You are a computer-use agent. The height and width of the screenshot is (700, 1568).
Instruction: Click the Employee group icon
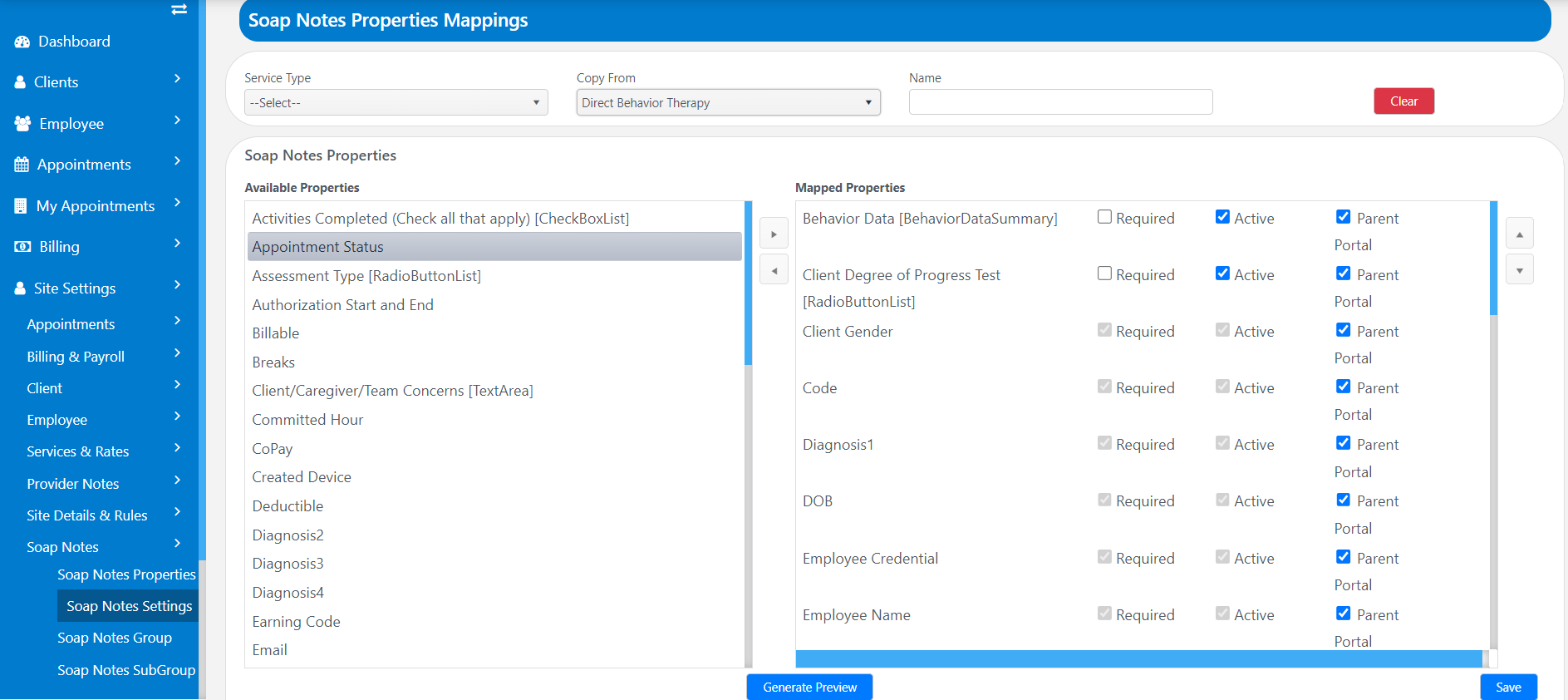[22, 124]
